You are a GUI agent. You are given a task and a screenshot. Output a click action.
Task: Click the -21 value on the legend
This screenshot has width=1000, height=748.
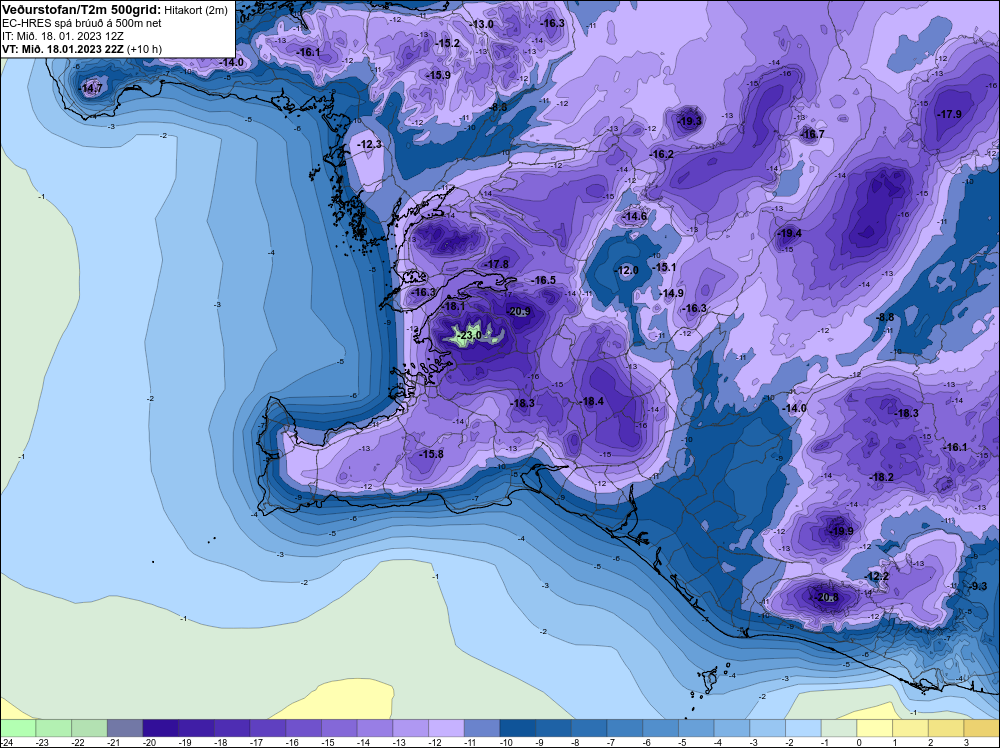click(x=114, y=742)
